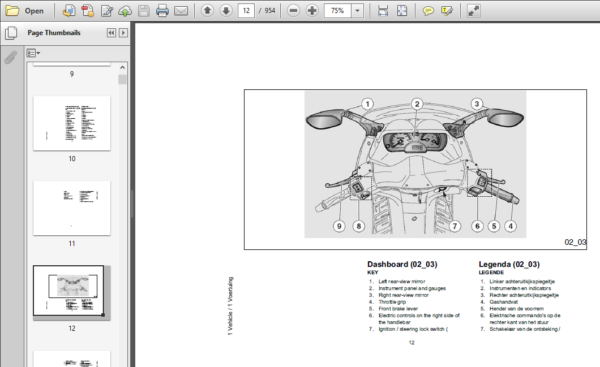The image size is (600, 367).
Task: Click the 'Left rear-view mirror' list entry
Action: (402, 281)
